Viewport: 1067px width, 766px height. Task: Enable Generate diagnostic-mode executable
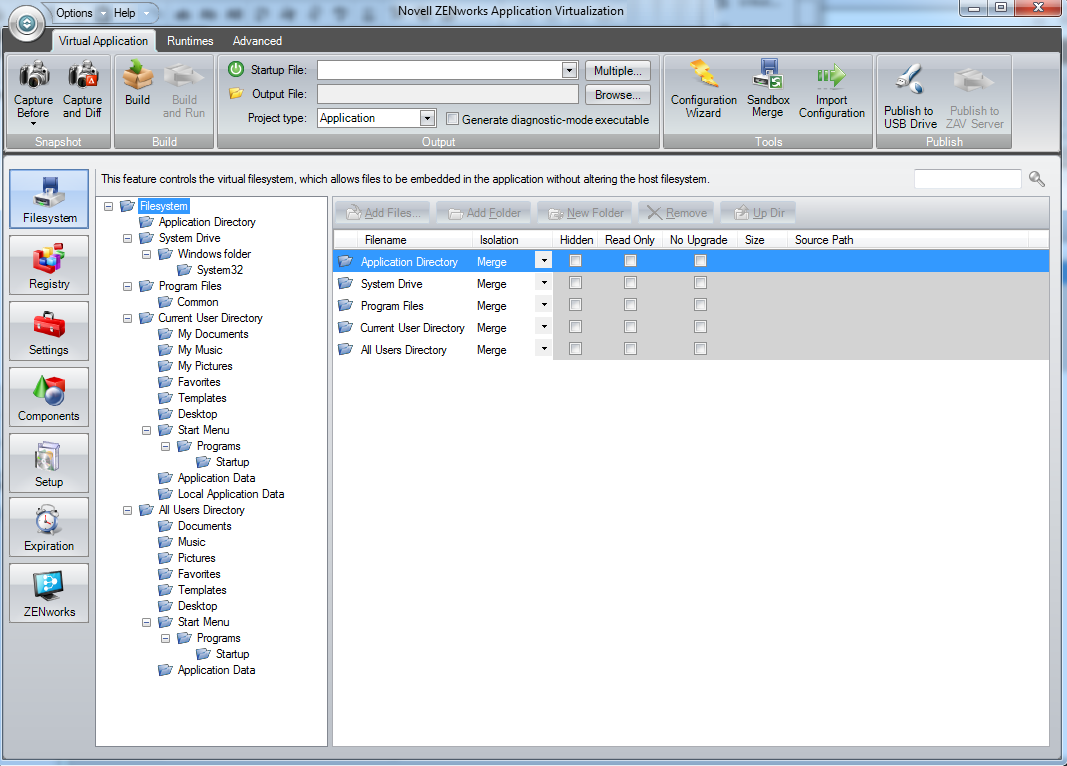point(452,118)
